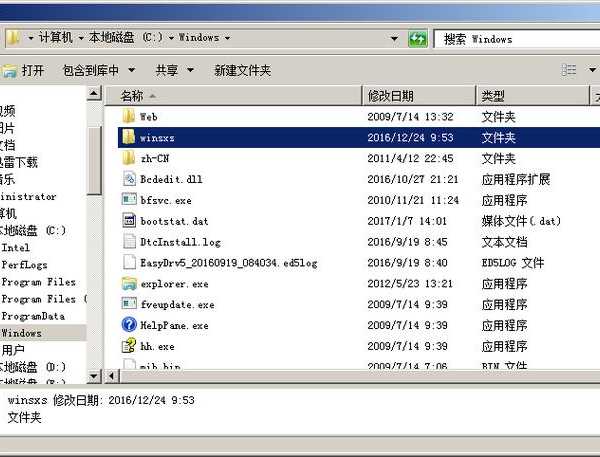The height and width of the screenshot is (457, 600).
Task: Sort by the 类型 column header
Action: click(532, 96)
